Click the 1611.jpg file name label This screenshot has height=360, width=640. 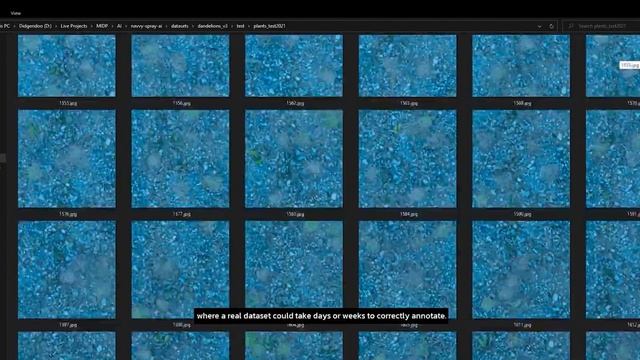pyautogui.click(x=522, y=325)
